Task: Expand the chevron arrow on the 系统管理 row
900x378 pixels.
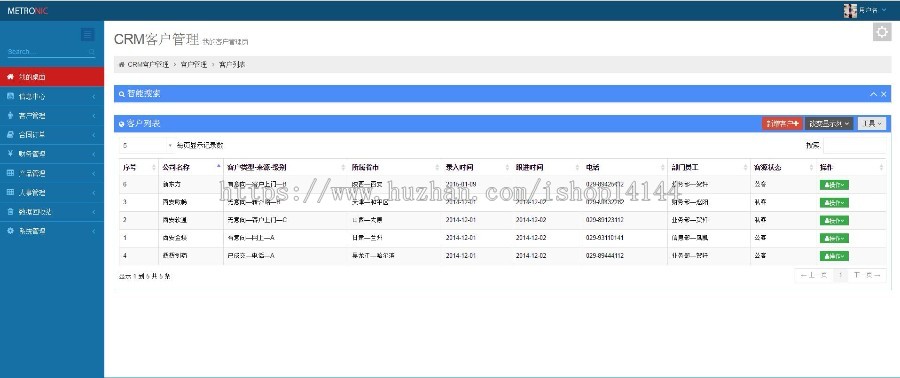Action: [94, 231]
